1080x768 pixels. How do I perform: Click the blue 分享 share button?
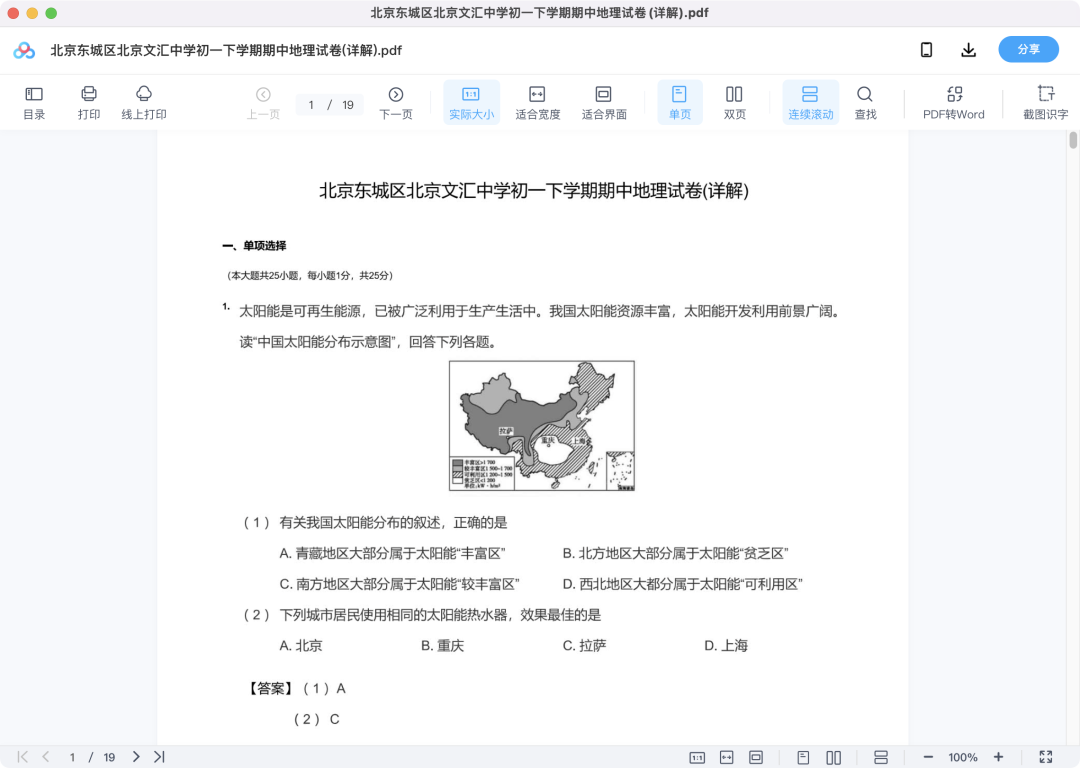[1028, 50]
